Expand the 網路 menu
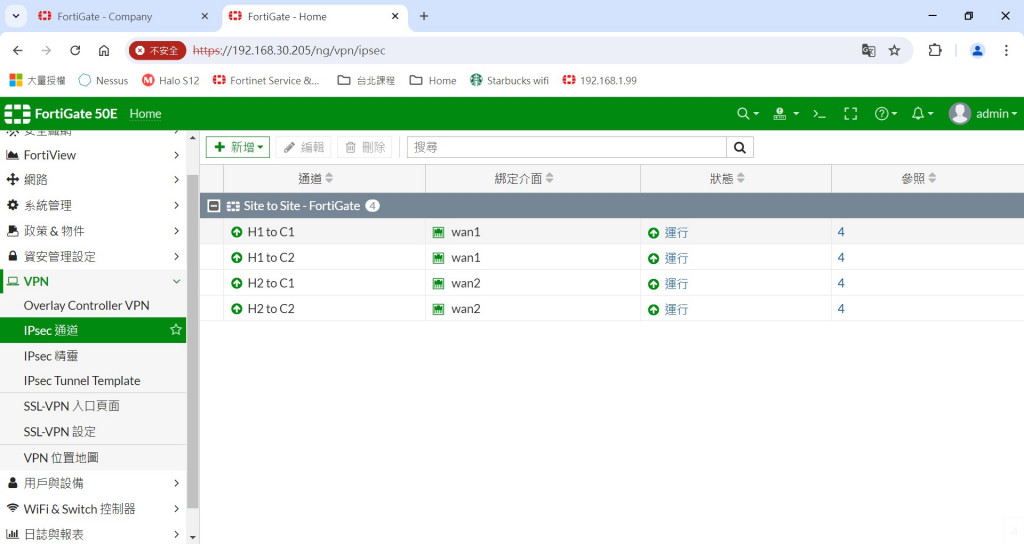The image size is (1024, 544). coord(93,180)
